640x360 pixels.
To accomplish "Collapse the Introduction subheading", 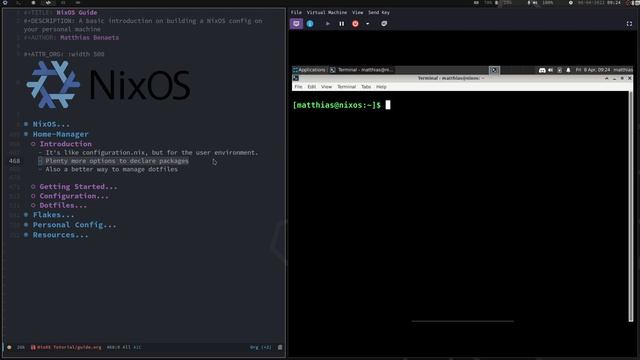I will coord(65,144).
